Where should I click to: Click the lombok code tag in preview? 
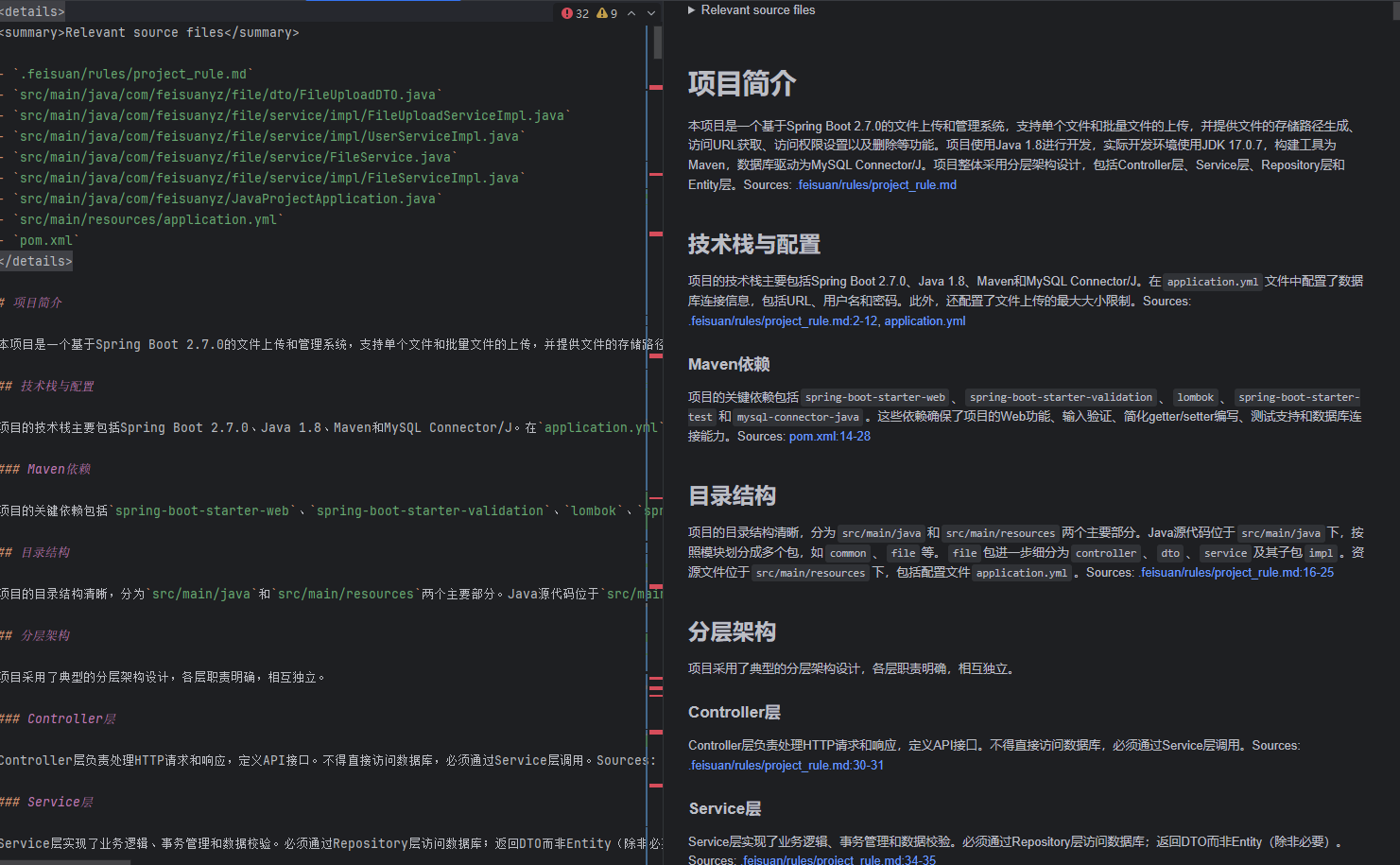[1195, 398]
